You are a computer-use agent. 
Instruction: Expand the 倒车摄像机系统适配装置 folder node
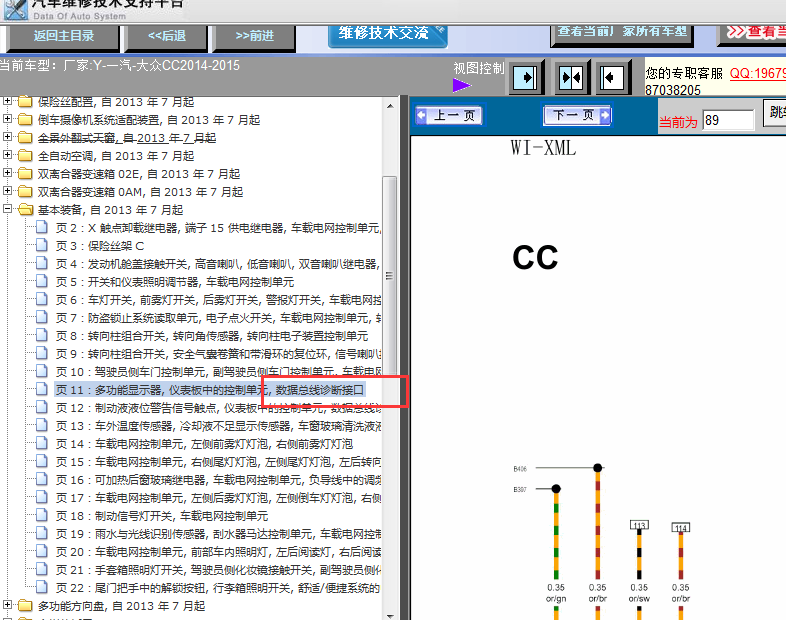7,119
